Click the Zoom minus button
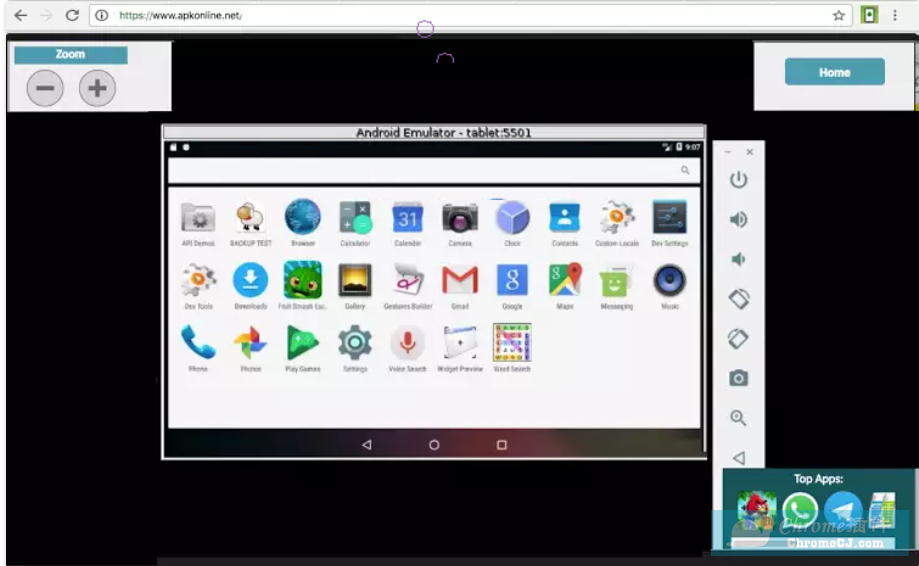The image size is (919, 566). click(45, 88)
